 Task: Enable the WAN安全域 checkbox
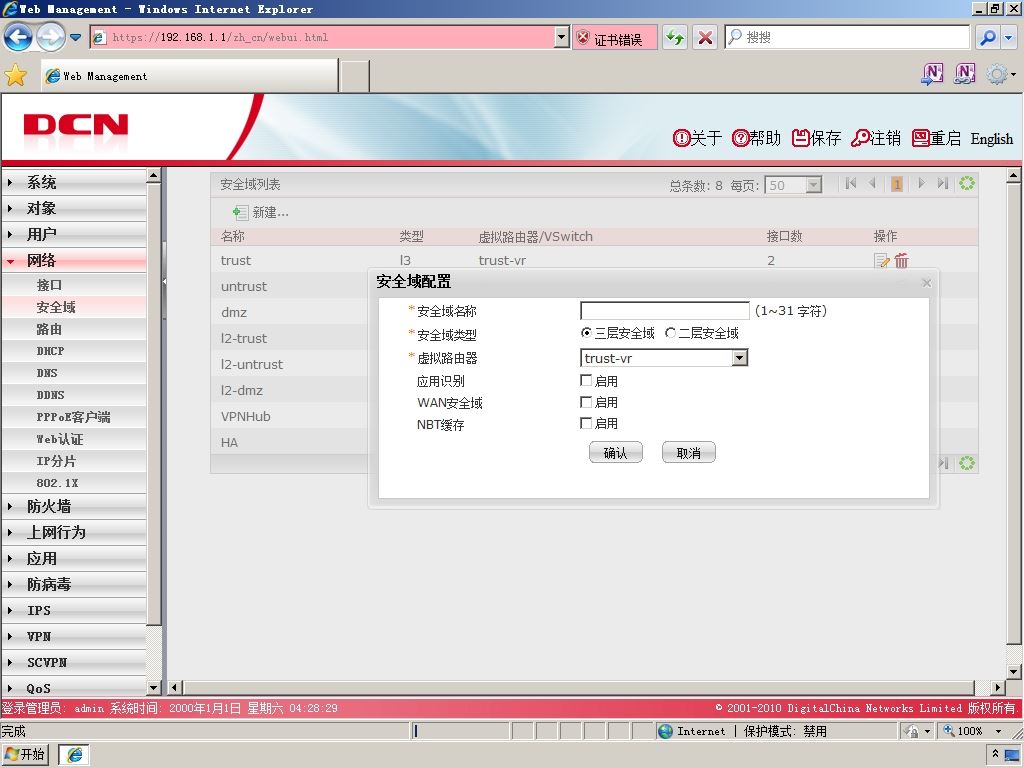click(x=586, y=402)
